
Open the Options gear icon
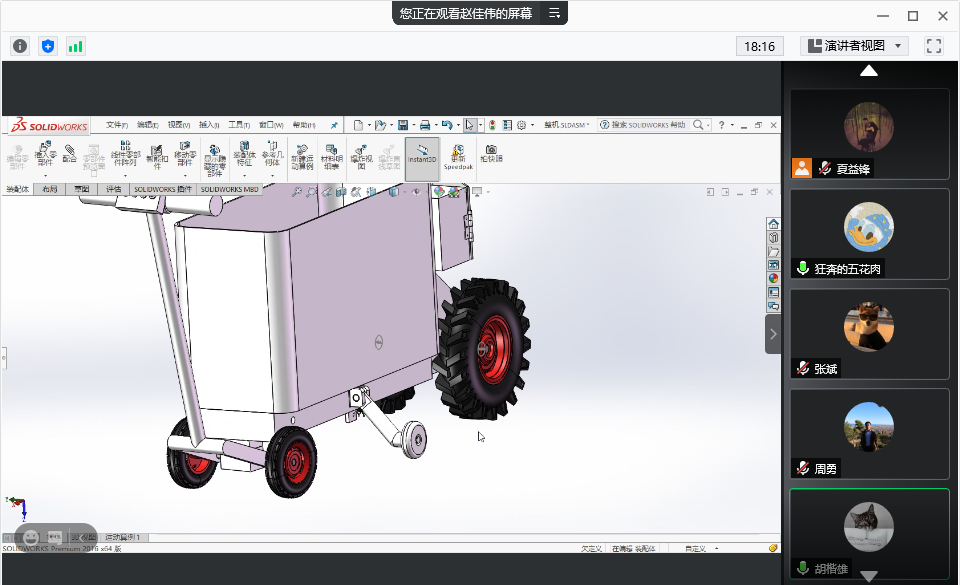pos(522,125)
